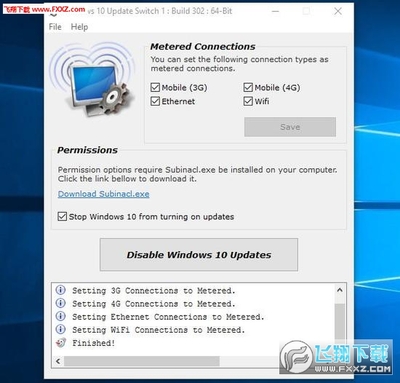This screenshot has height=383, width=400.
Task: Toggle the Wifi metered connection checkbox
Action: coord(248,101)
